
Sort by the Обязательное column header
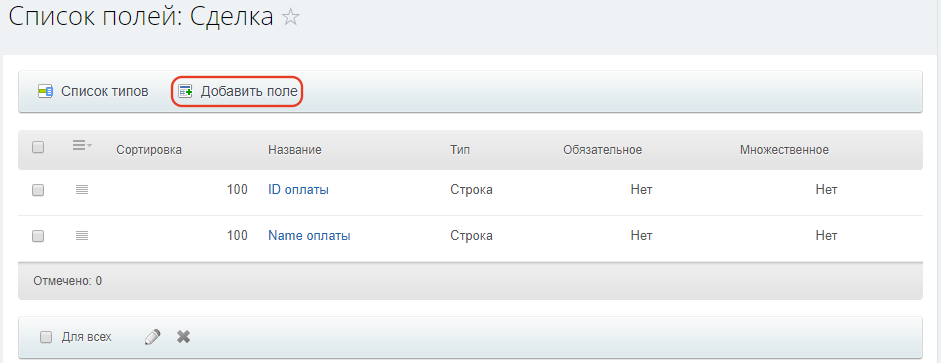click(x=603, y=150)
